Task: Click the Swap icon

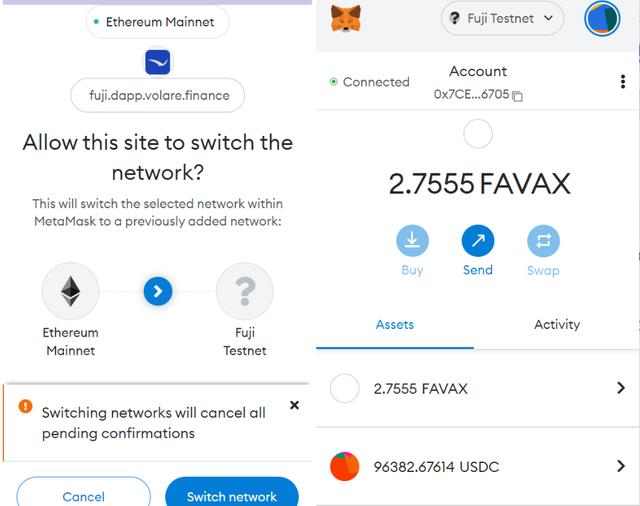Action: [x=543, y=240]
